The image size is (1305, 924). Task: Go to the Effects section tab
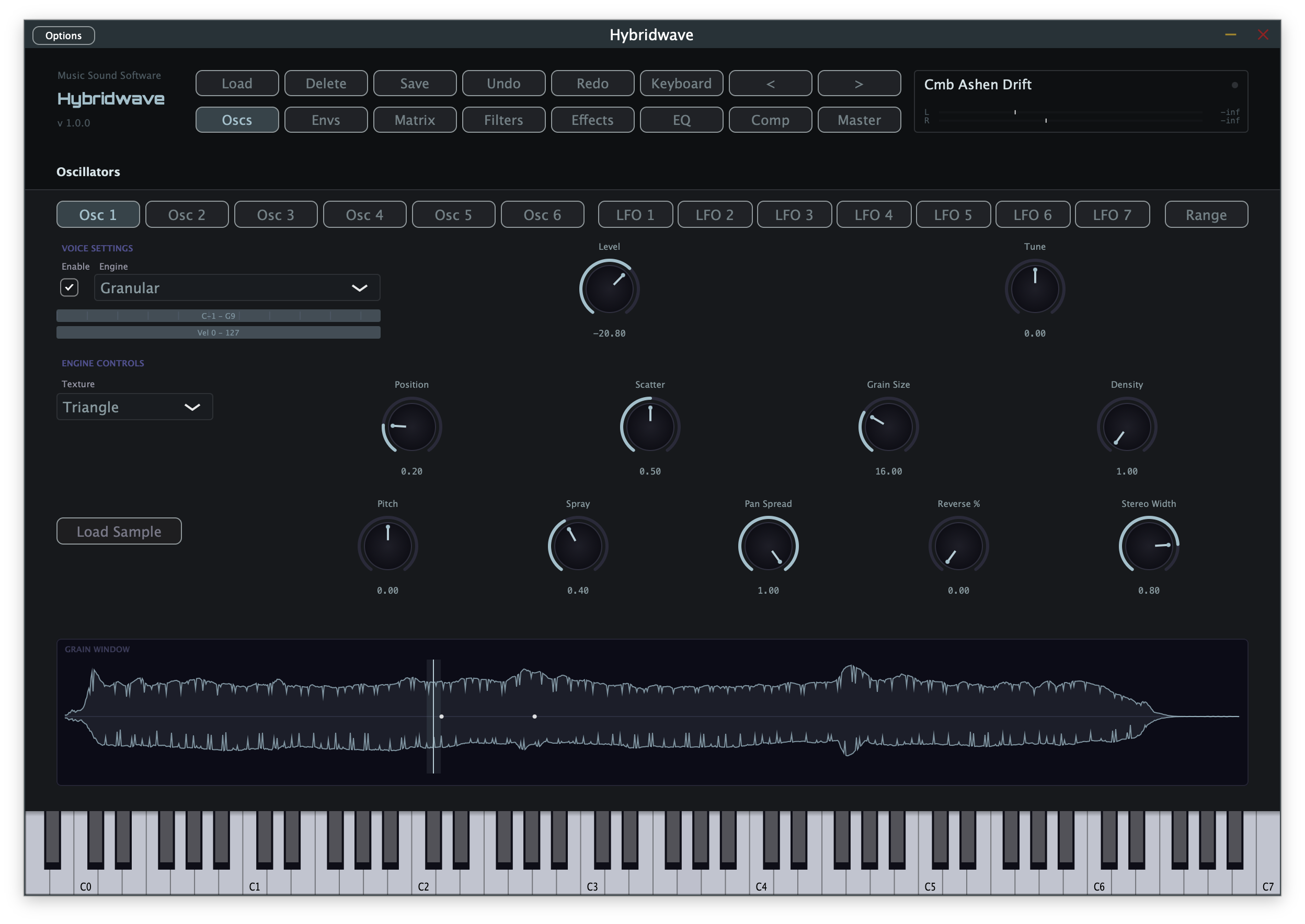tap(592, 120)
